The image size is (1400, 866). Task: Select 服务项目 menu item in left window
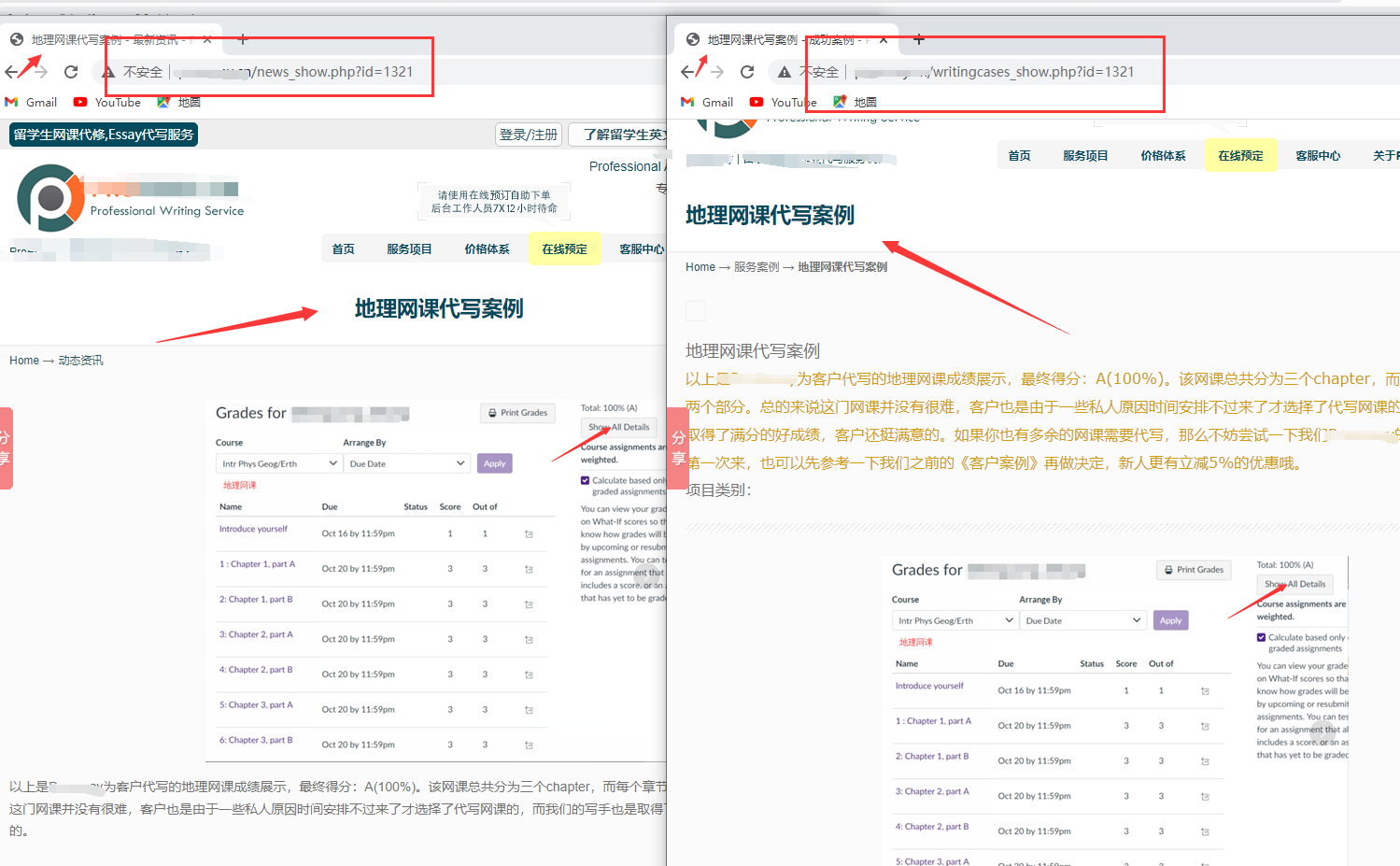coord(409,249)
